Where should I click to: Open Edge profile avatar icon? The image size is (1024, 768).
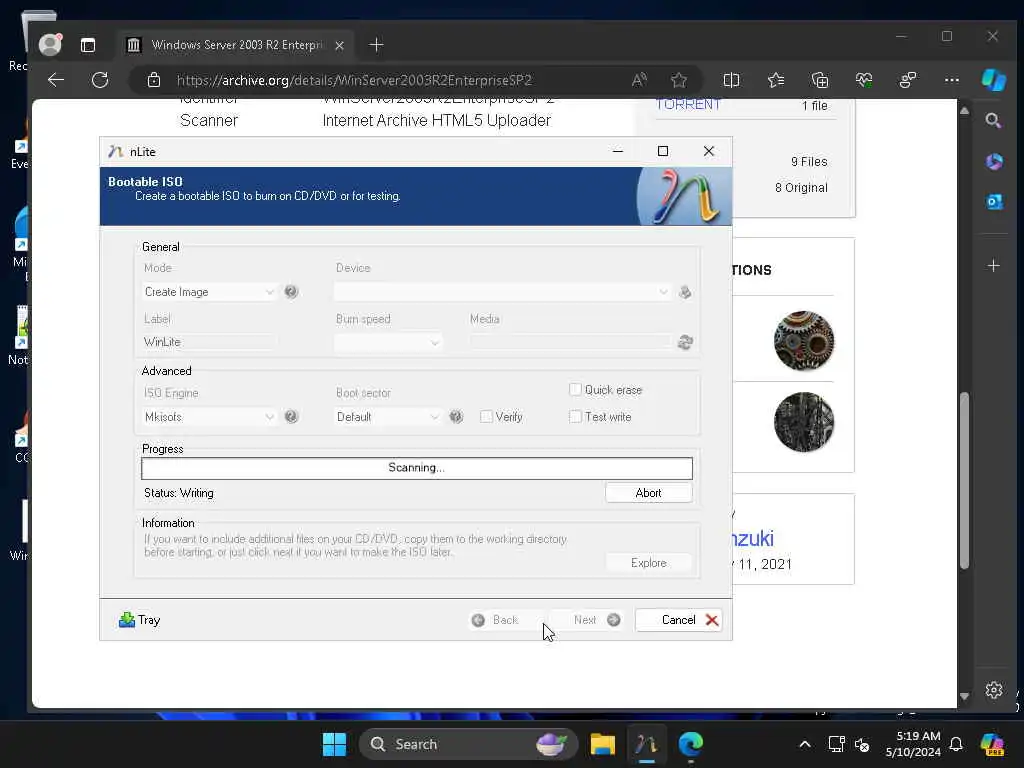(50, 44)
